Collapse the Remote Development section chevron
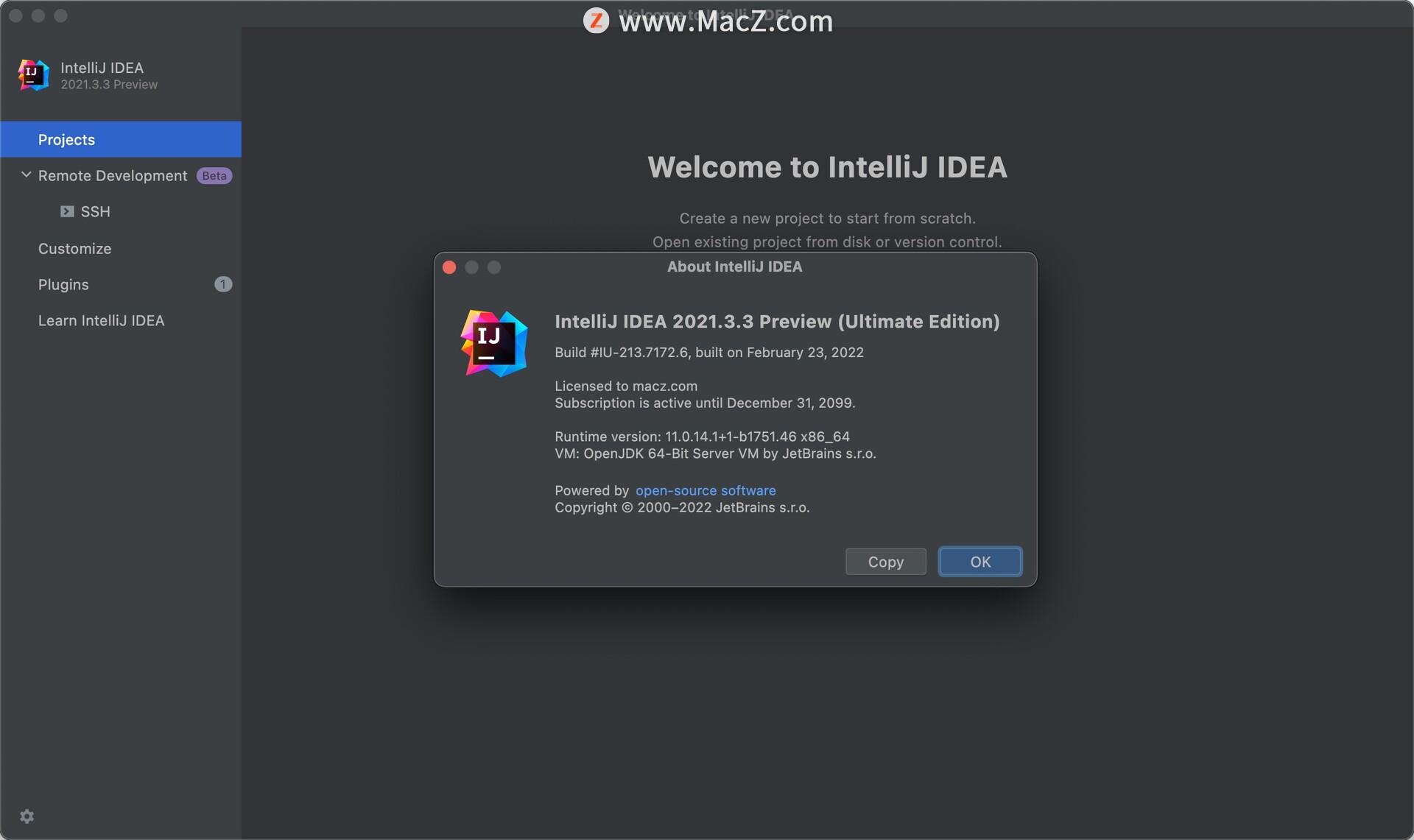The width and height of the screenshot is (1414, 840). pyautogui.click(x=27, y=175)
